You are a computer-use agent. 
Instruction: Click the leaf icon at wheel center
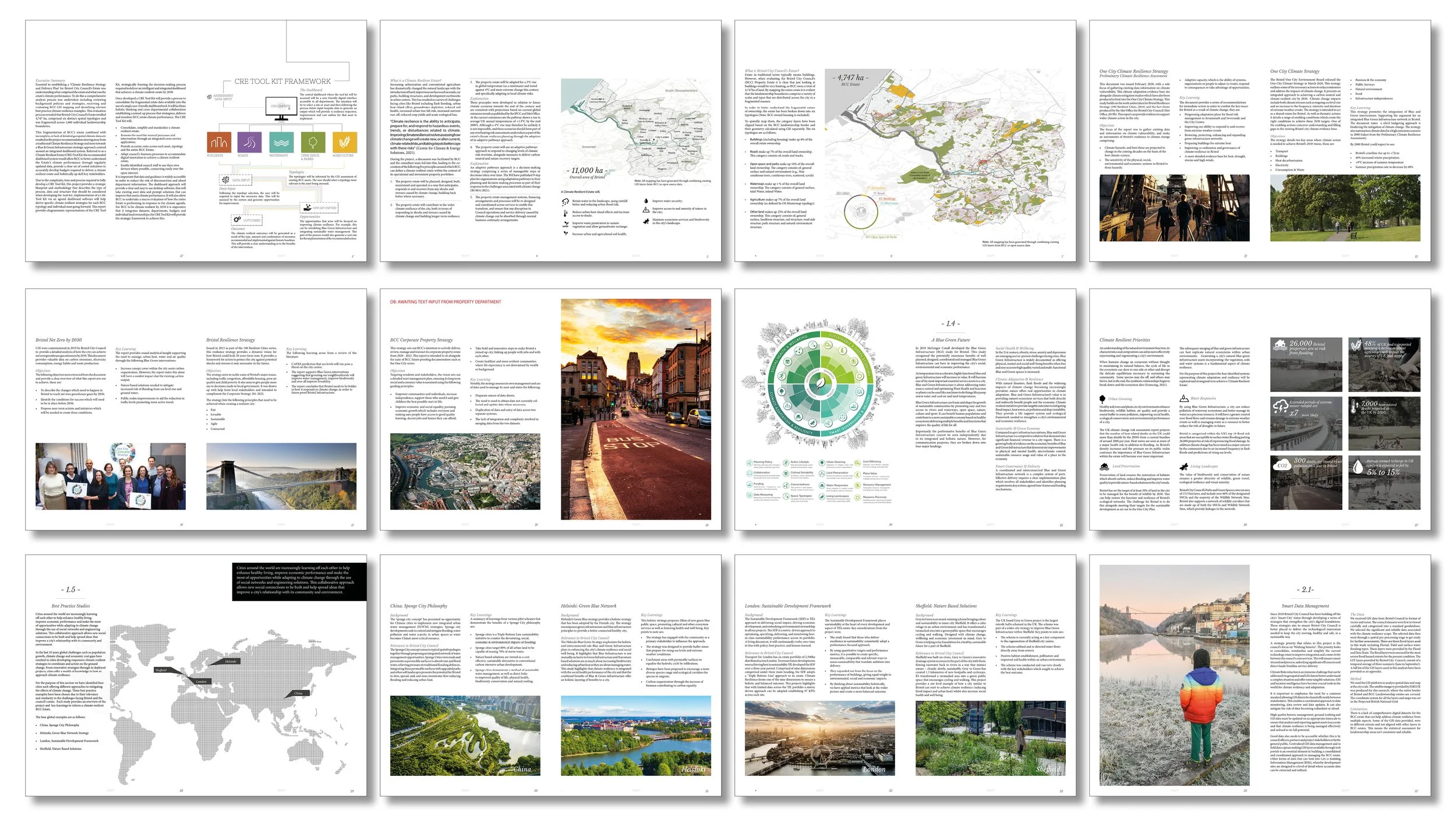[x=821, y=383]
